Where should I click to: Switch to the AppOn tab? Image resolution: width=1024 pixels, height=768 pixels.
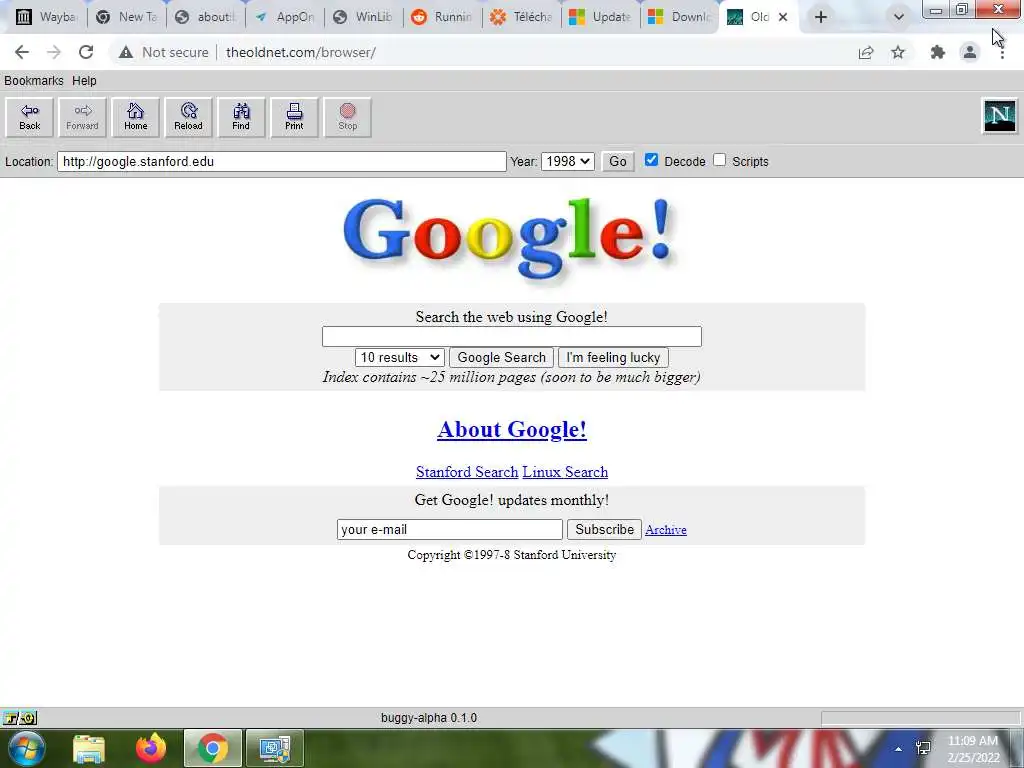(284, 17)
